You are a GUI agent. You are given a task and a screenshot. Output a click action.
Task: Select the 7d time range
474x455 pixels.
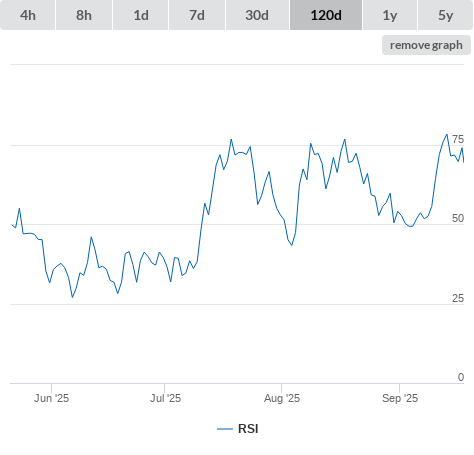pos(197,15)
